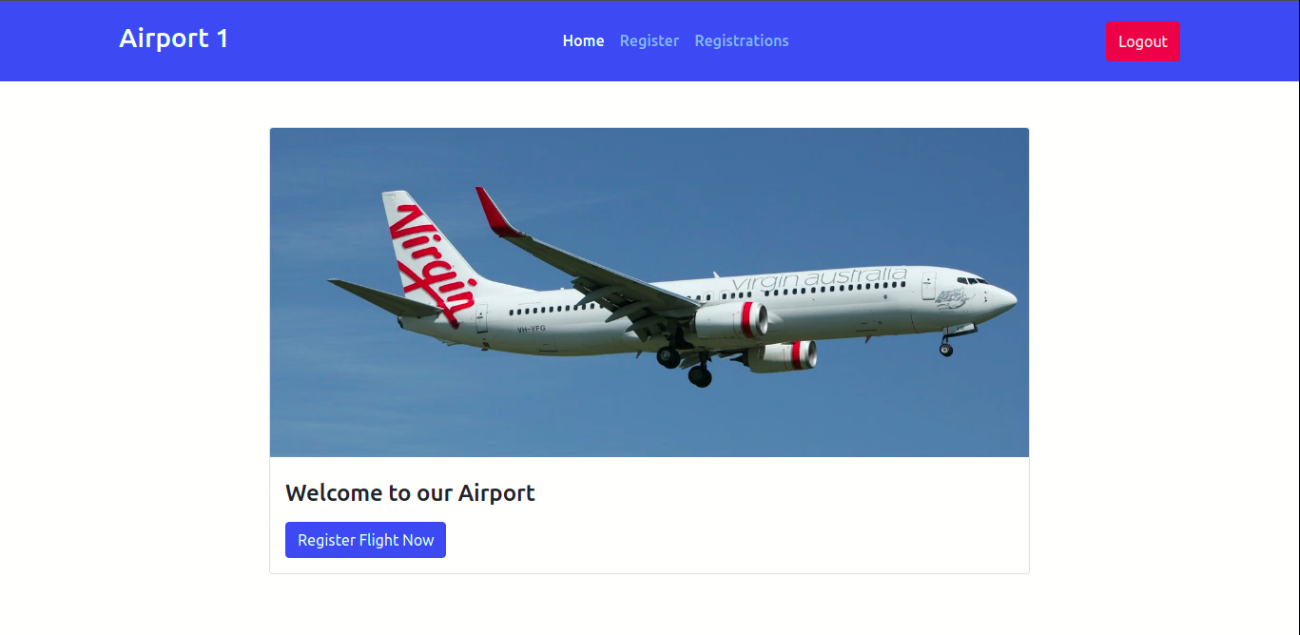Click the main landing gear wheels

[x=684, y=365]
